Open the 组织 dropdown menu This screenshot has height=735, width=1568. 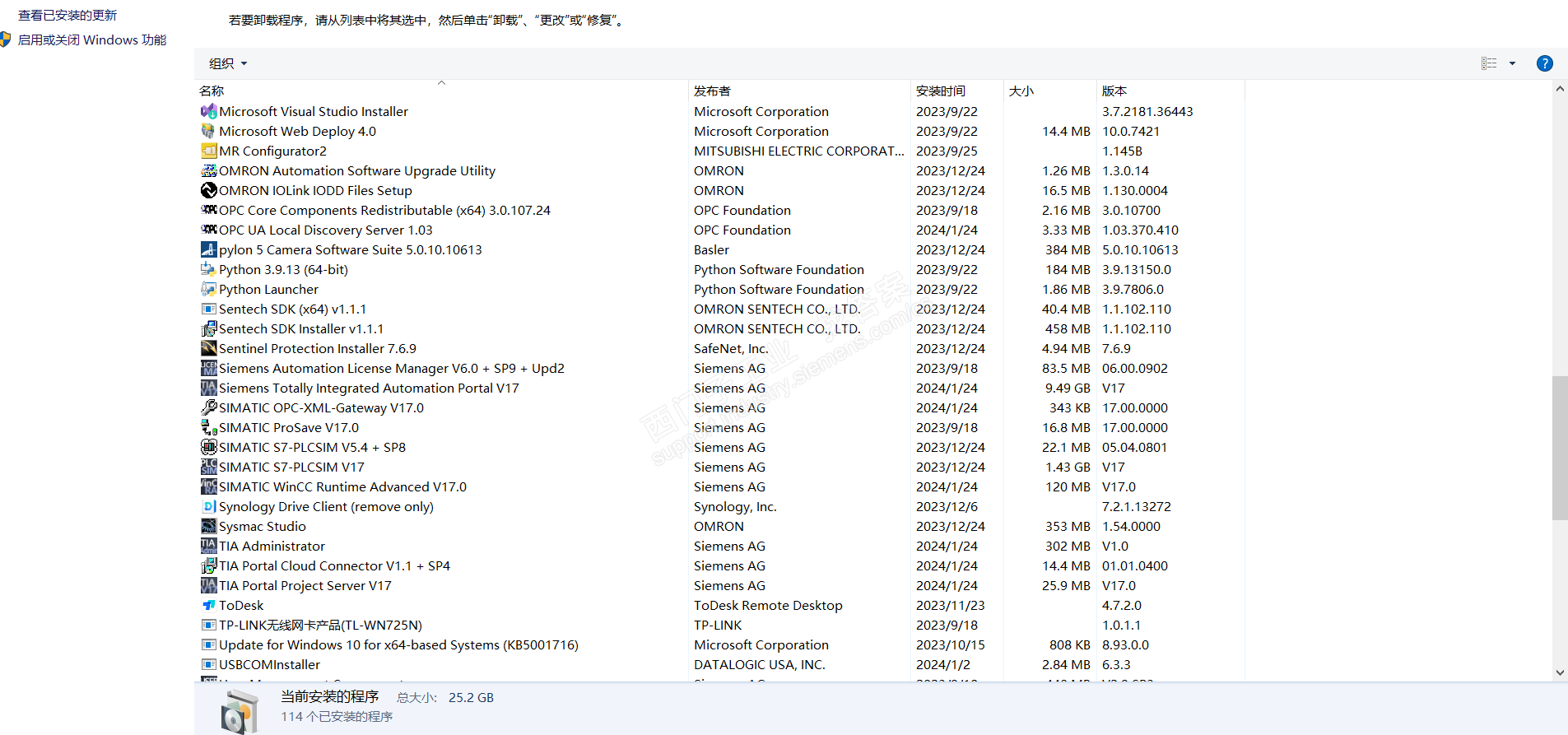(x=228, y=63)
